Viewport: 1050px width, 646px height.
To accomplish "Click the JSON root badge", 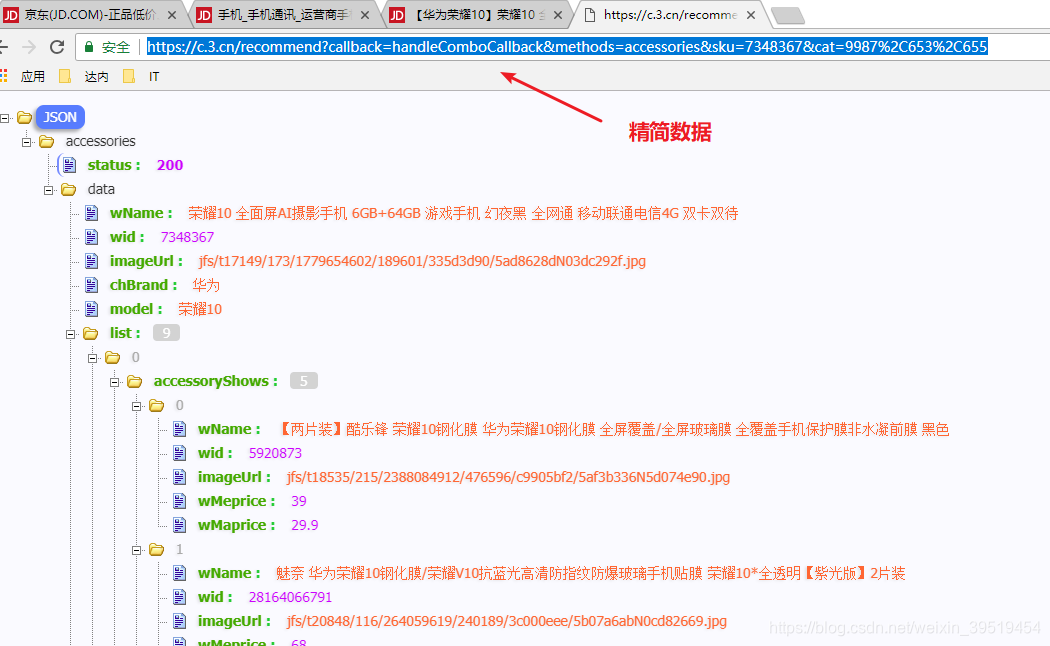I will coord(60,117).
